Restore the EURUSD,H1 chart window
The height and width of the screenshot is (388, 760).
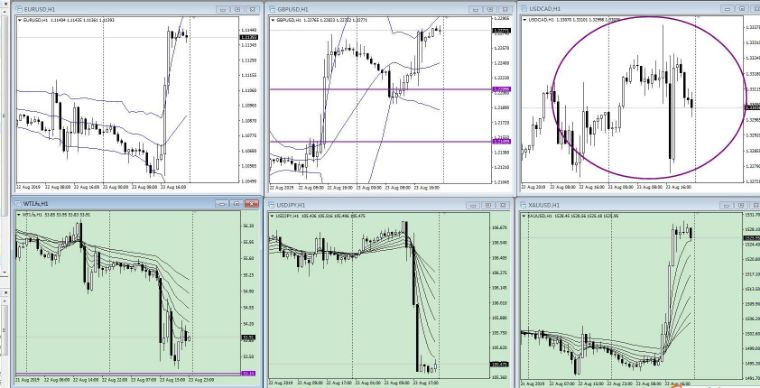238,9
